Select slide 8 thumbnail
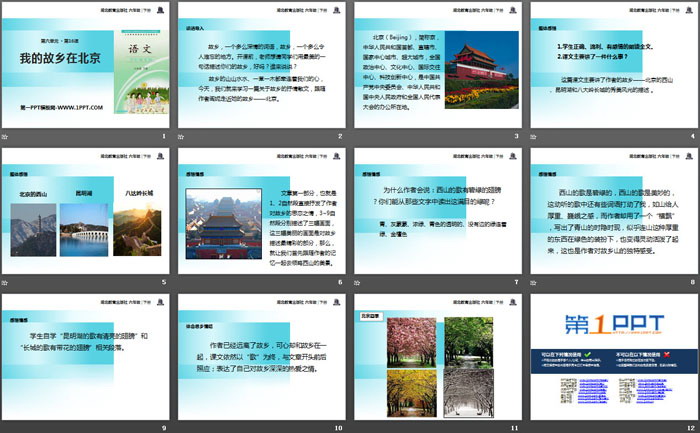The image size is (700, 433). coord(614,211)
